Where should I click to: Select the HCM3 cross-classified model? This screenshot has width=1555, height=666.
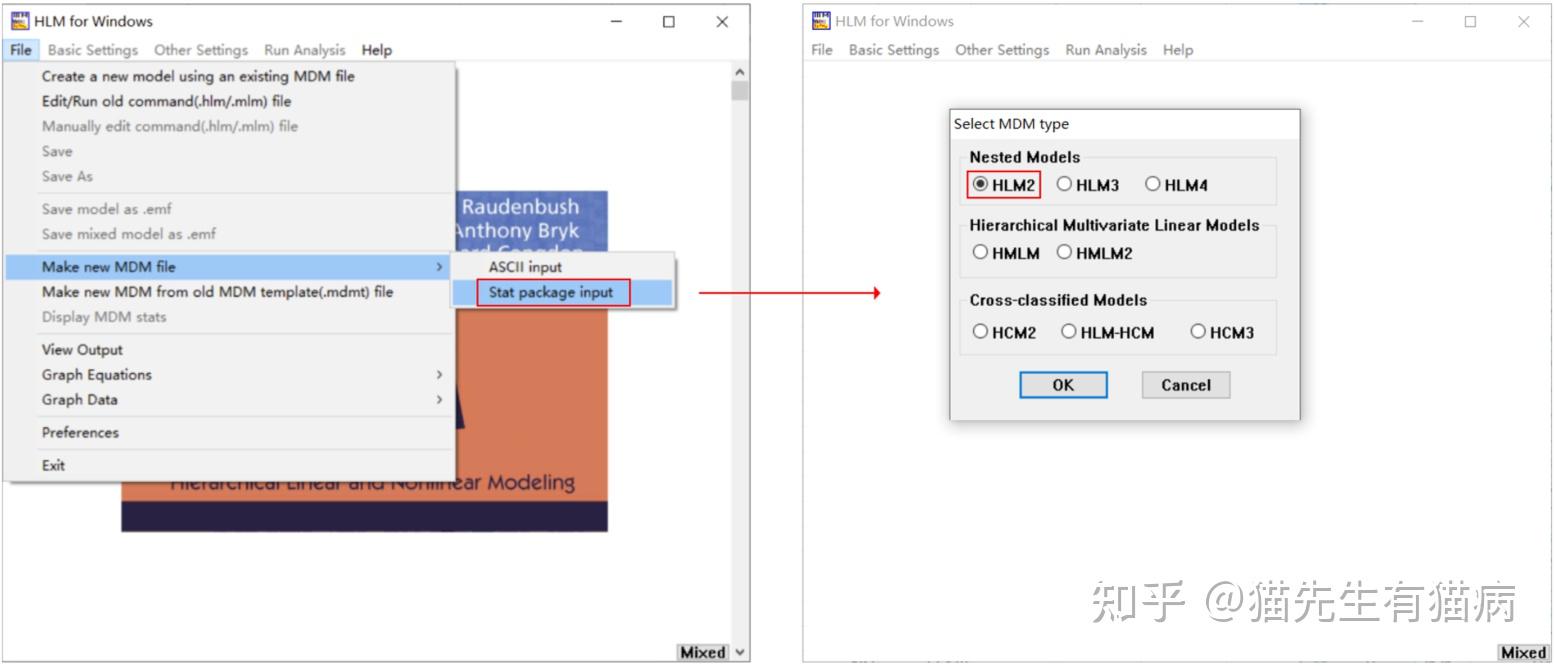point(1197,331)
